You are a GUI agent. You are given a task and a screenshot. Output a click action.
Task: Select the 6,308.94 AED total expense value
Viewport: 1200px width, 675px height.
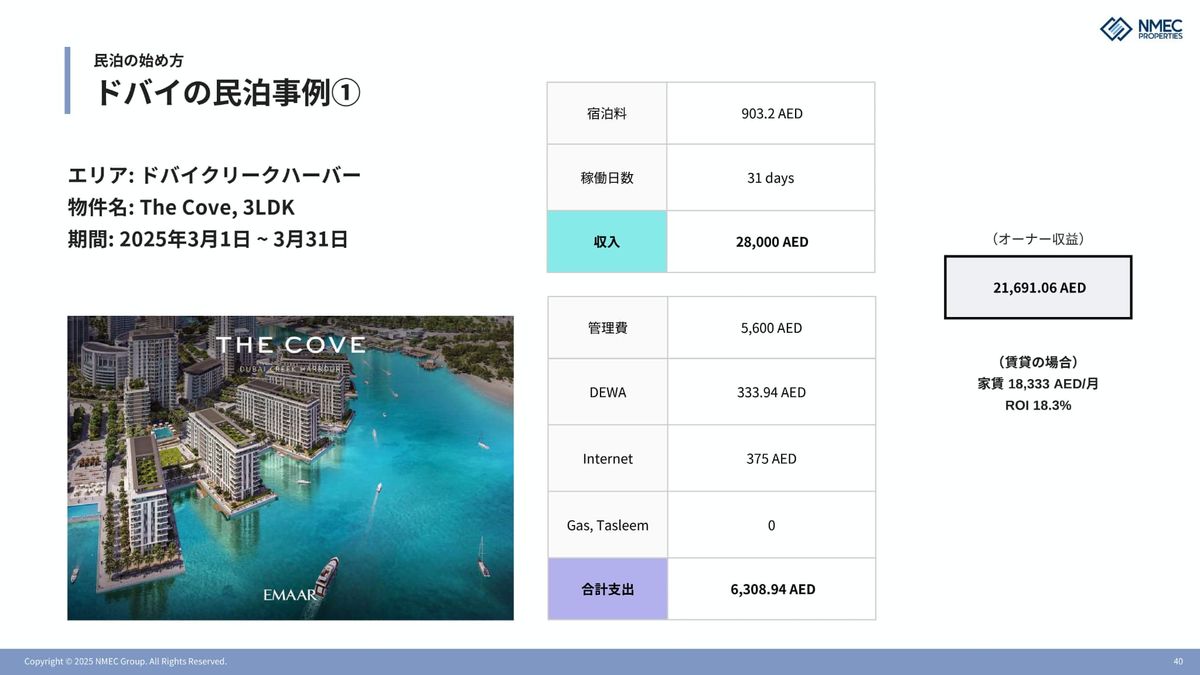pos(772,589)
